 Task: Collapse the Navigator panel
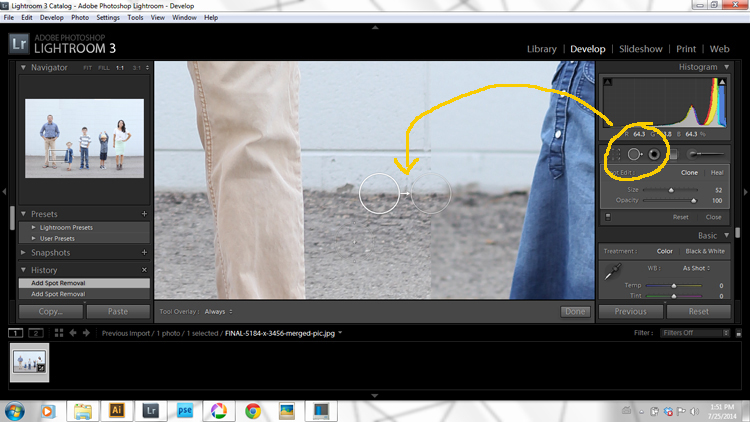point(23,67)
